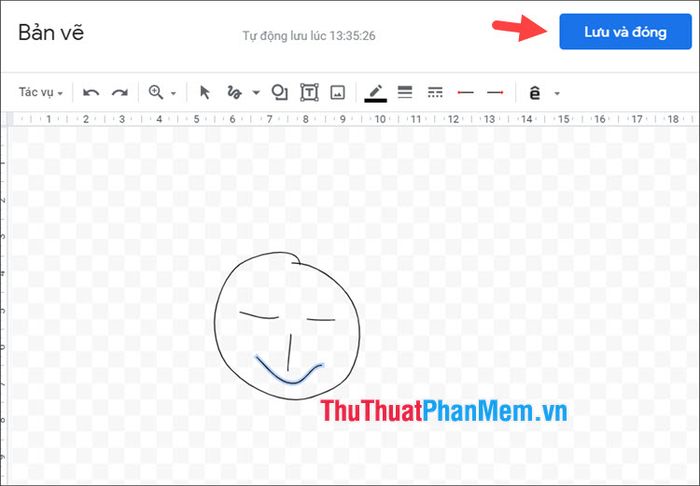Click the horizontal ruler at mark 10
Image resolution: width=700 pixels, height=486 pixels.
click(380, 119)
